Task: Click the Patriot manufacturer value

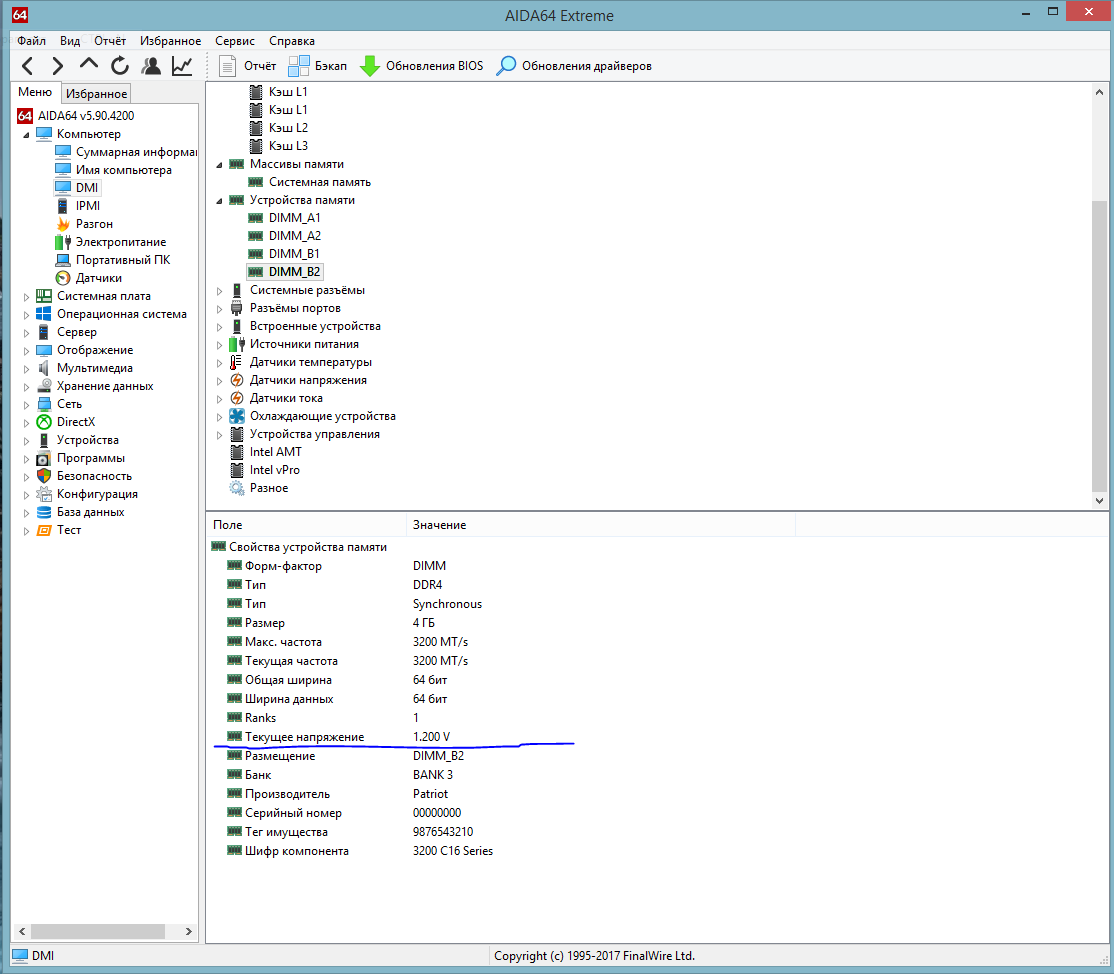Action: point(431,794)
